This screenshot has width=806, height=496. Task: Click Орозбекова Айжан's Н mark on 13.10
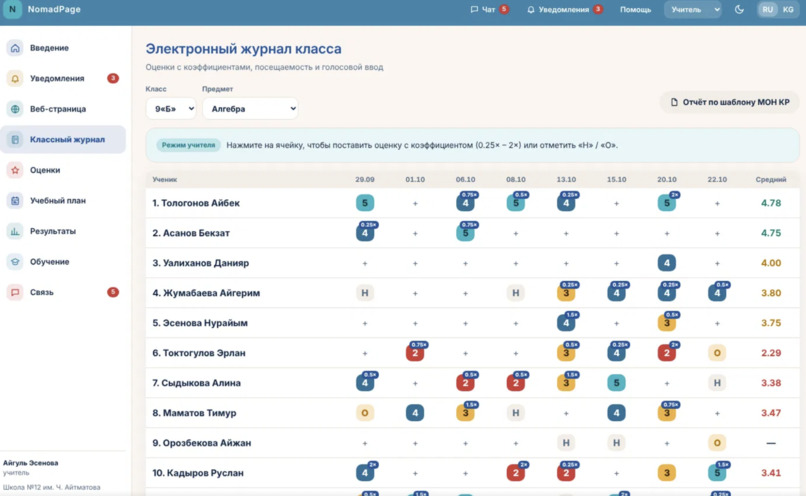coord(566,443)
